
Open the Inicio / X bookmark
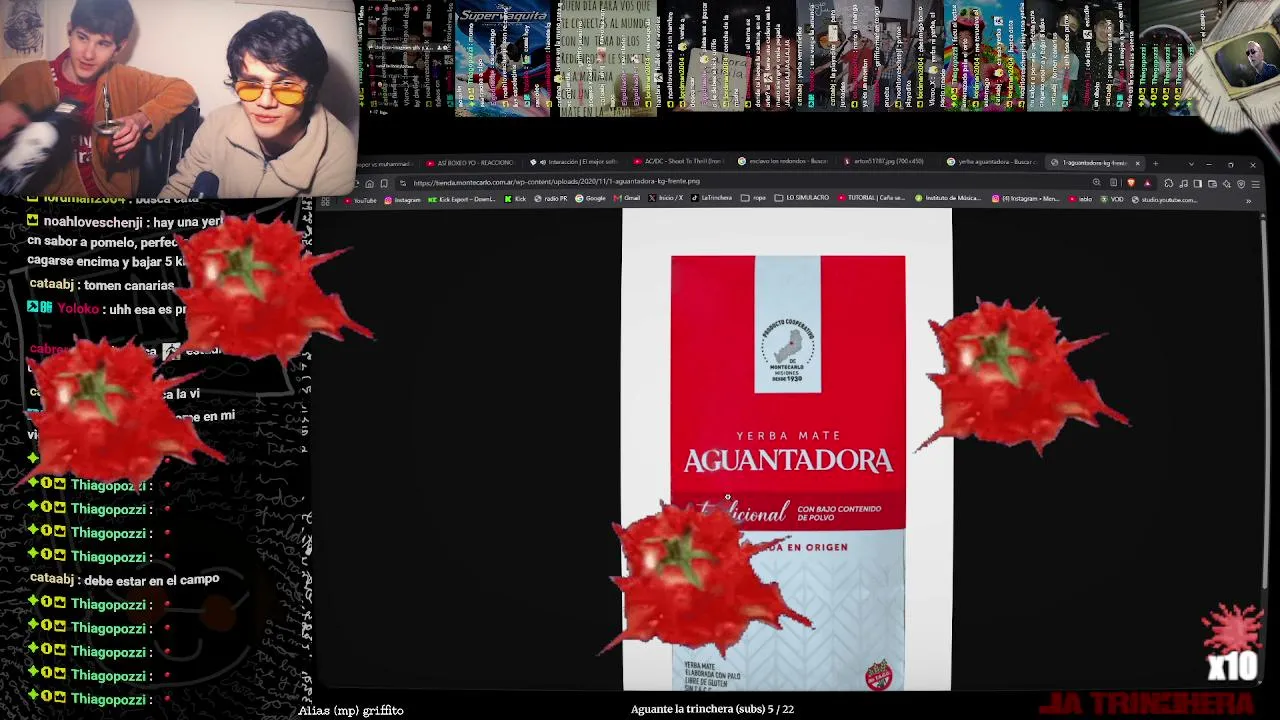[x=667, y=200]
